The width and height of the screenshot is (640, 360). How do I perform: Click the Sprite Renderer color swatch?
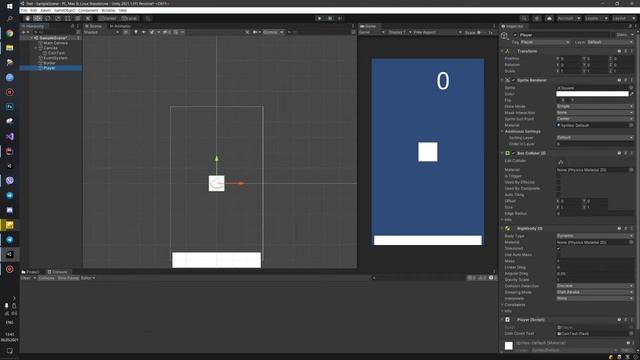coord(592,94)
